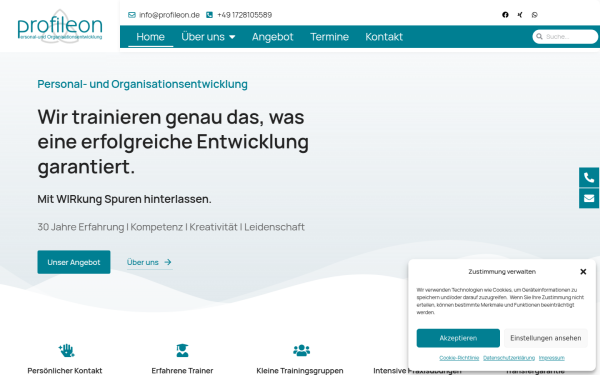Click the Persönlicher Kontakt label
600x375 pixels.
click(65, 371)
